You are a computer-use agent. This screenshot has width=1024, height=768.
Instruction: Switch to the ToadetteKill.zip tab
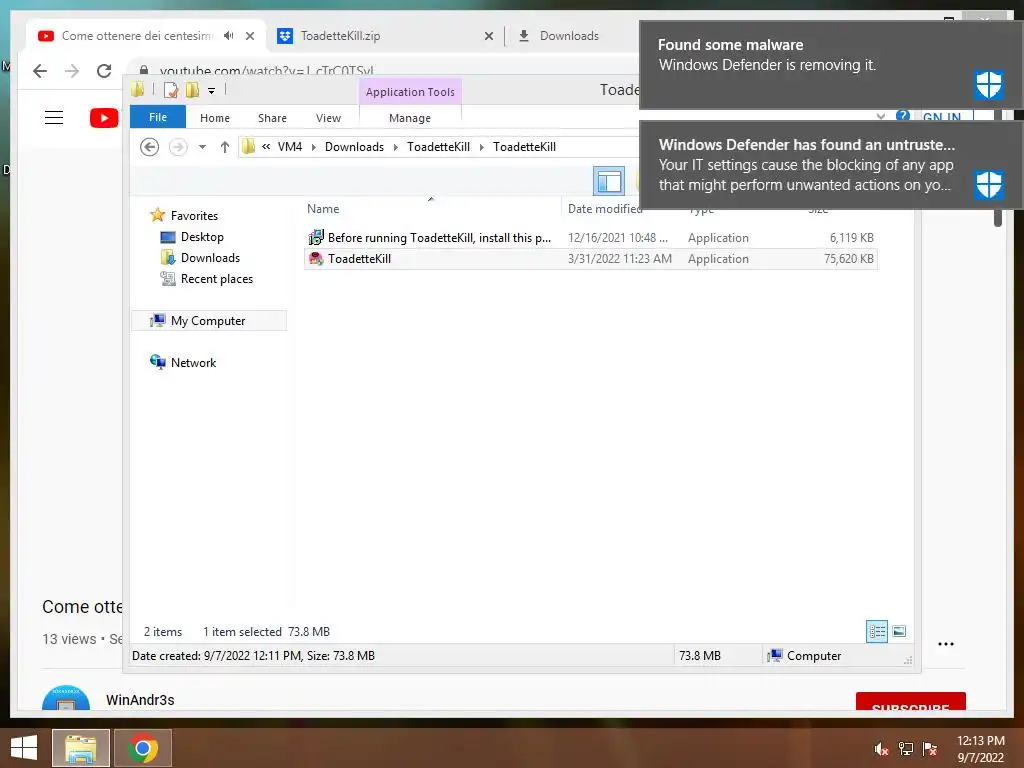385,36
